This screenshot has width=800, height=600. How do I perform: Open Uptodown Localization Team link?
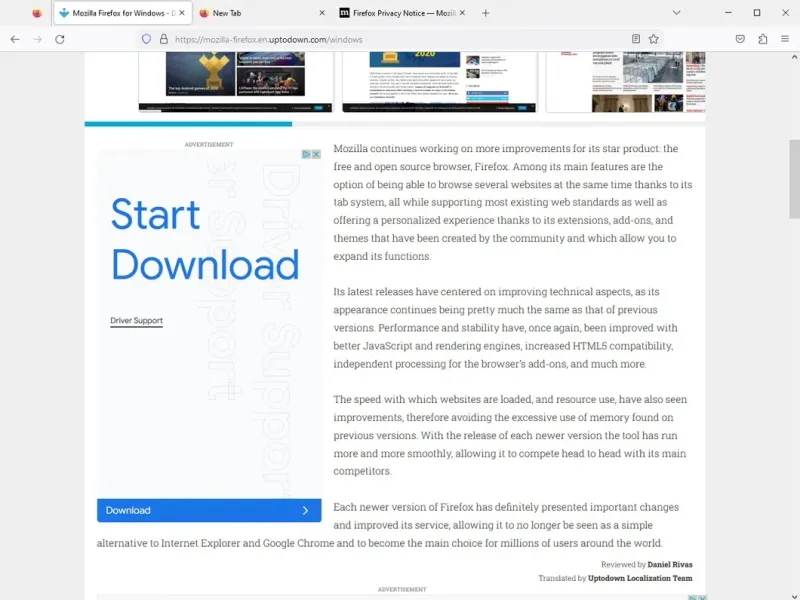[640, 578]
